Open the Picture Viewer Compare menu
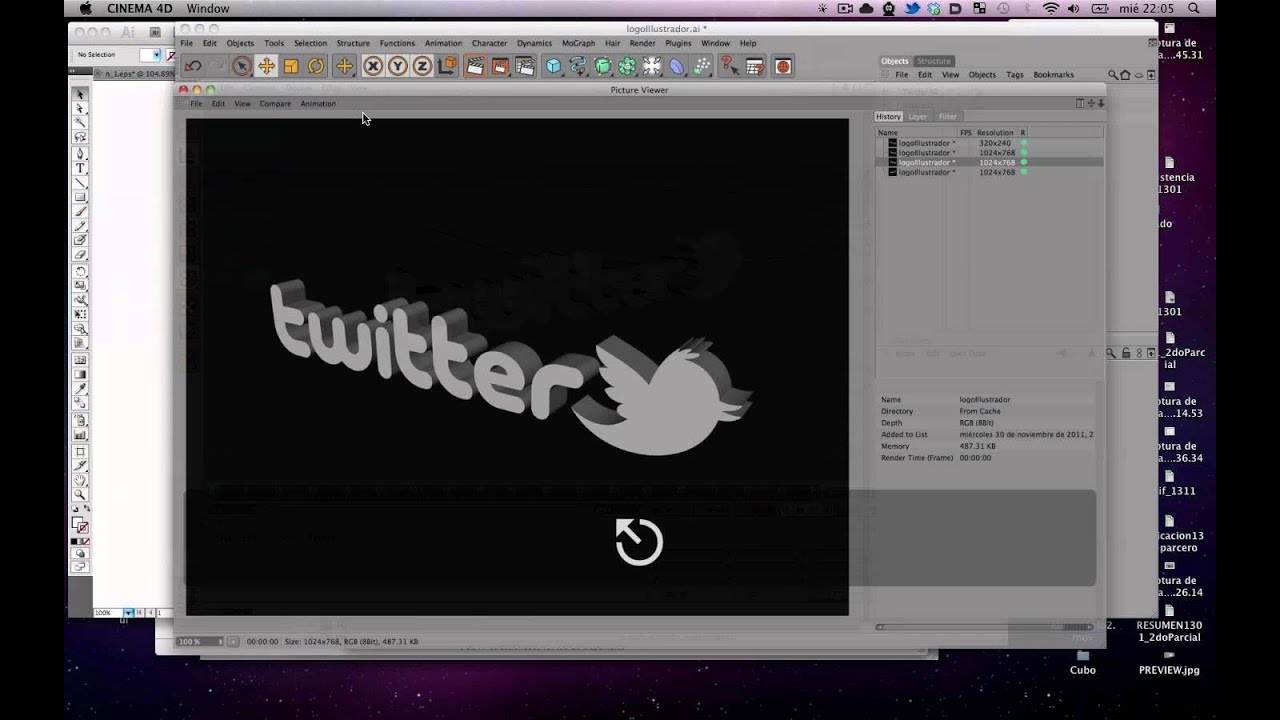This screenshot has width=1280, height=720. (x=275, y=104)
